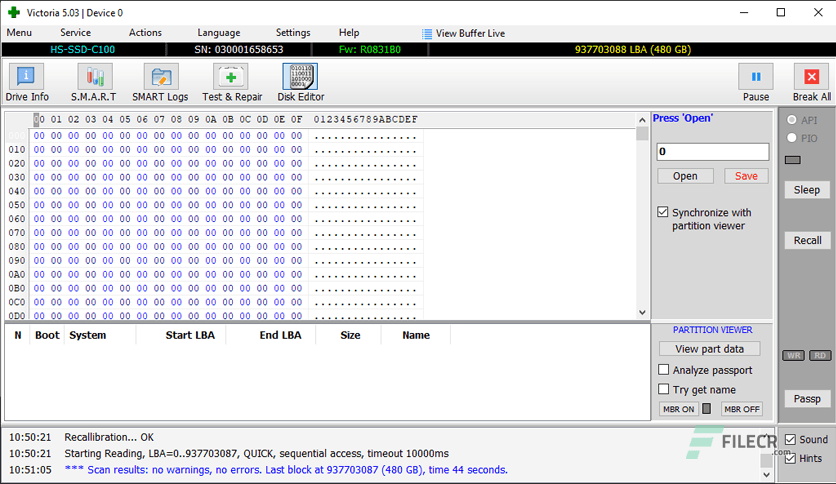Click the small gray indicator below PIO
Viewport: 836px width, 484px height.
[793, 160]
